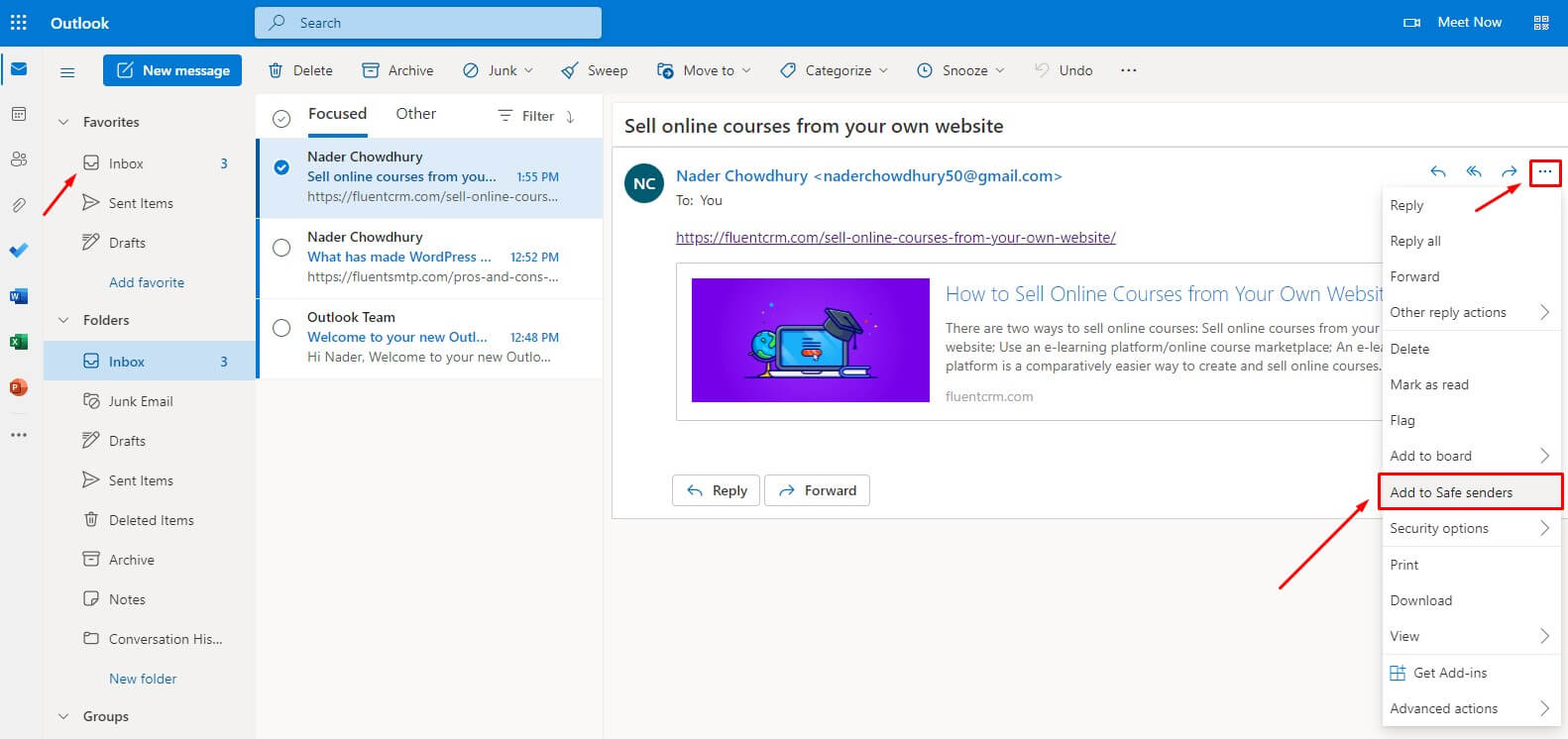Click Forward button below message
Screen dimensions: 1568x739
[x=818, y=490]
